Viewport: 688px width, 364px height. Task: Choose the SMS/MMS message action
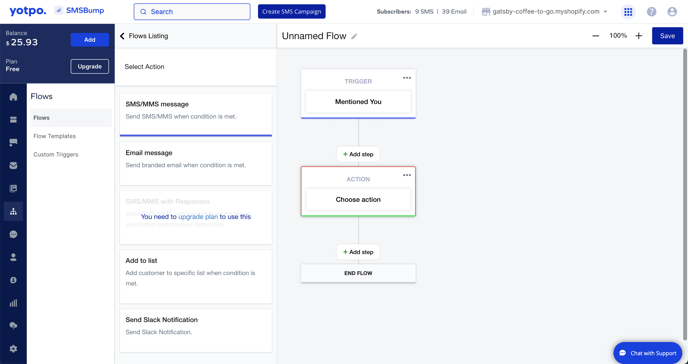196,114
